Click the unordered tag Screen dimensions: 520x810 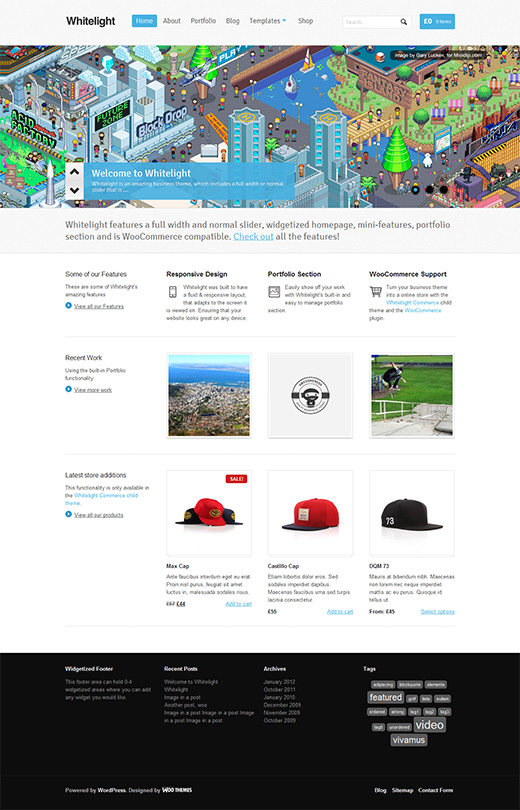400,727
